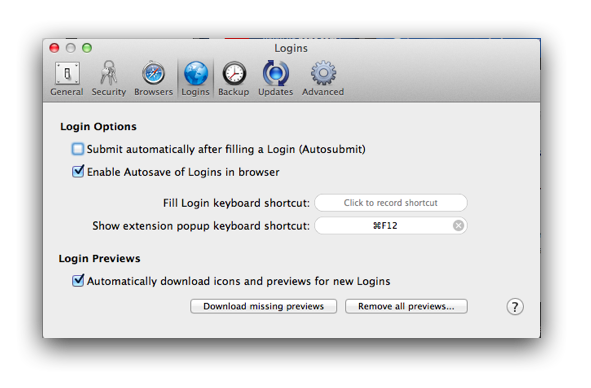Click the Fill Login keyboard shortcut label
Image resolution: width=591 pixels, height=388 pixels.
[236, 203]
